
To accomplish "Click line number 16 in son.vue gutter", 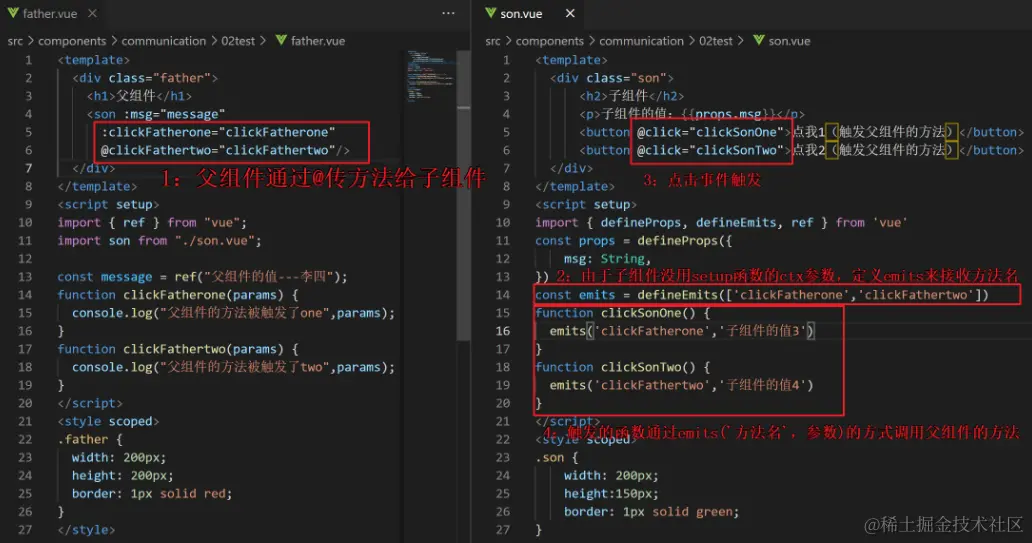I will pyautogui.click(x=503, y=330).
